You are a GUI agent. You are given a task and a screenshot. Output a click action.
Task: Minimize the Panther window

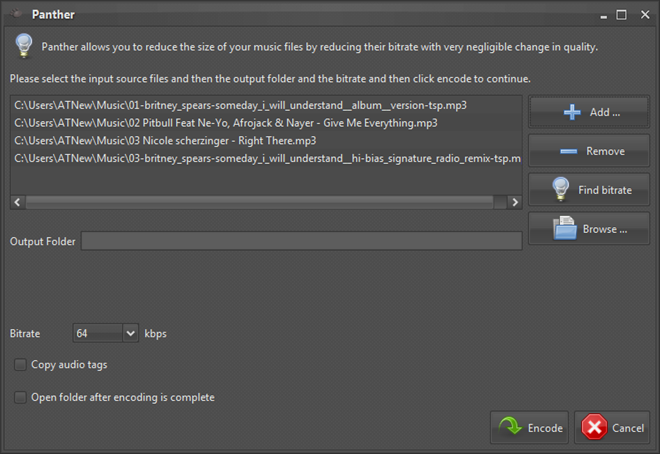pos(604,15)
